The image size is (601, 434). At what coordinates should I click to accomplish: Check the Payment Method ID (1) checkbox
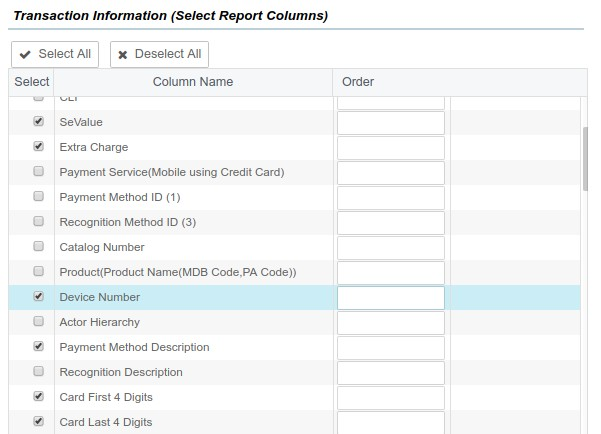click(x=38, y=196)
